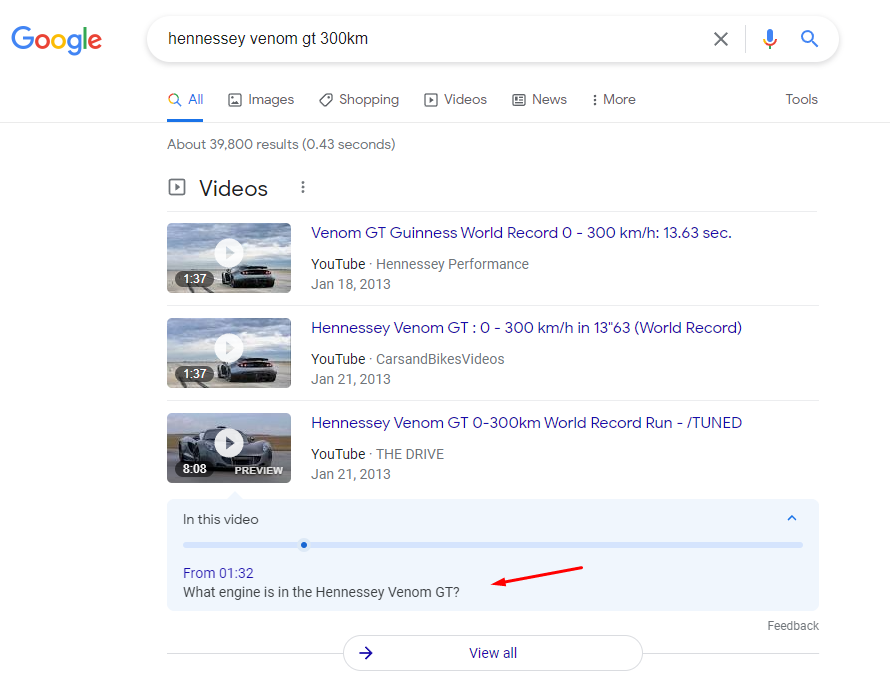Open the More search filters dropdown
This screenshot has width=890, height=699.
pos(613,100)
